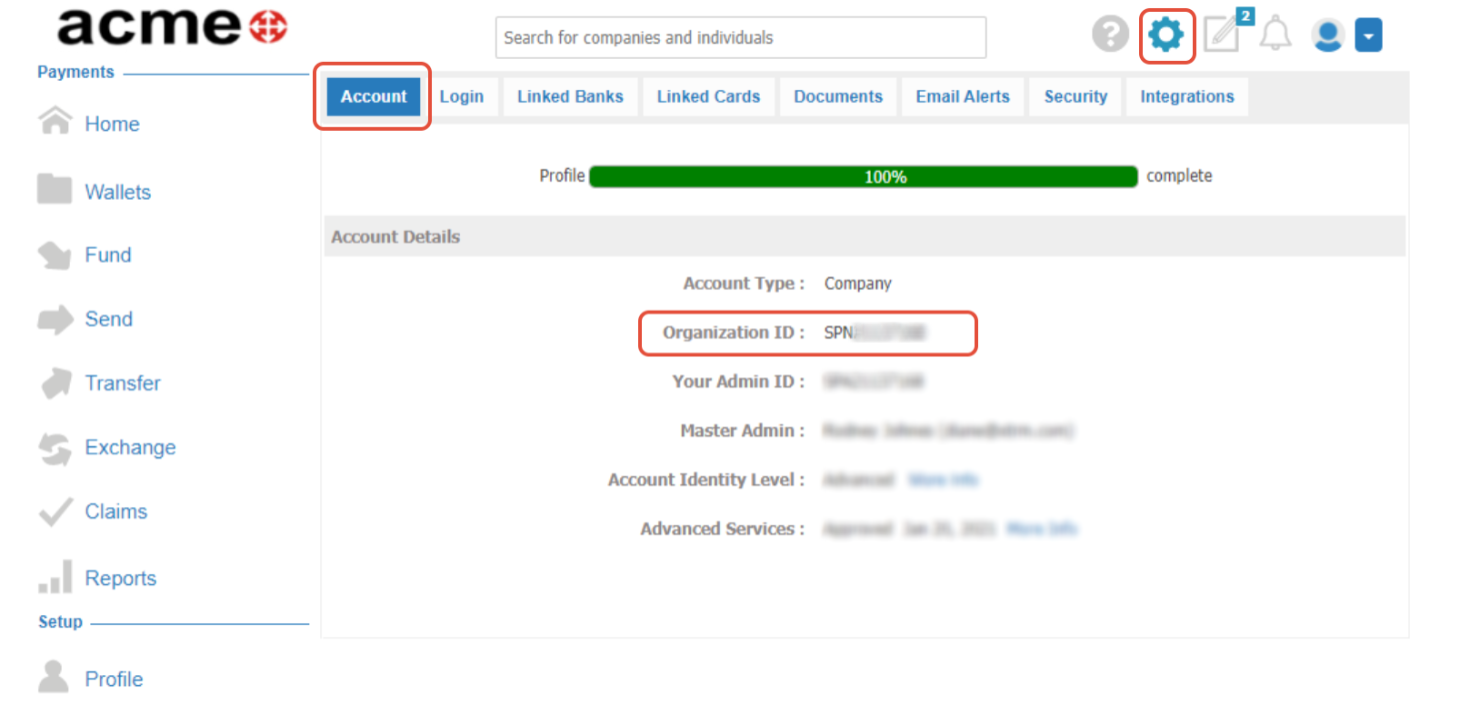Click the Send arrow icon
Viewport: 1470px width, 715px height.
click(58, 318)
